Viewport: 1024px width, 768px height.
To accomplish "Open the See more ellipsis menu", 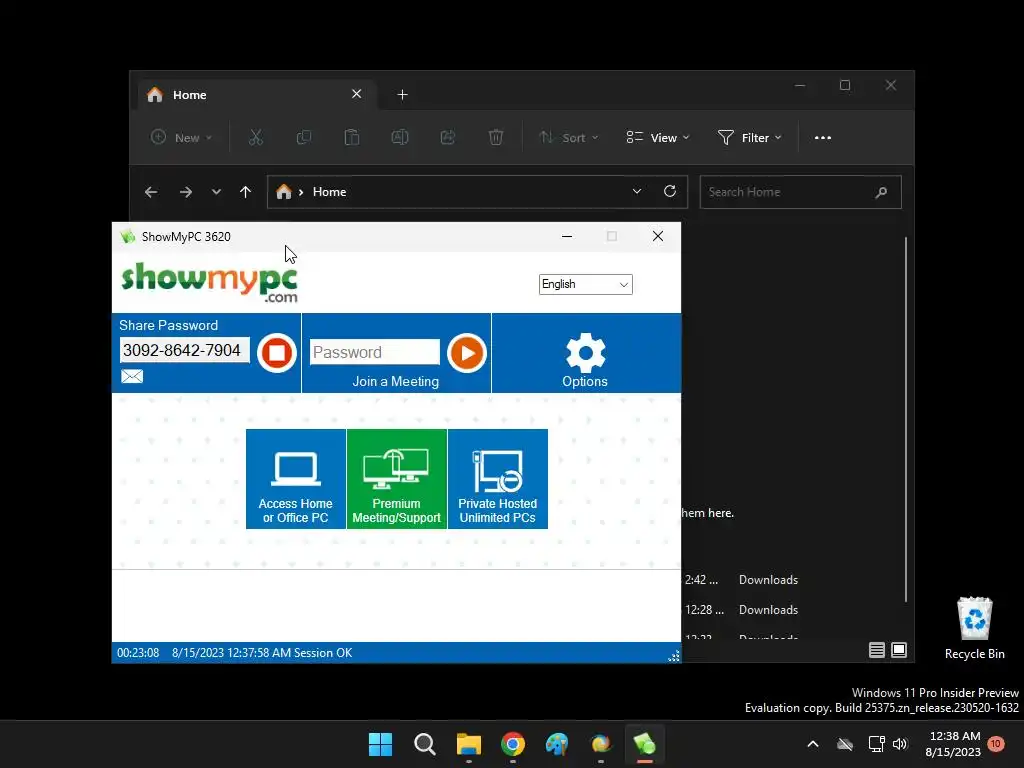I will pyautogui.click(x=823, y=138).
